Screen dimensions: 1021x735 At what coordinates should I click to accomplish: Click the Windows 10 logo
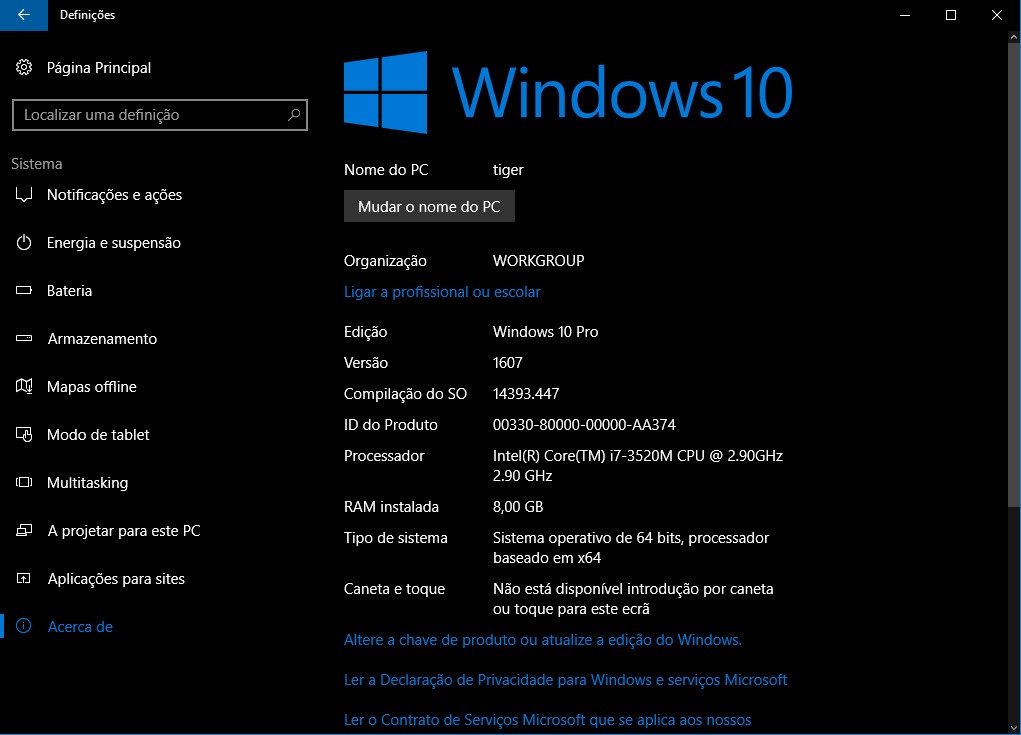click(x=568, y=92)
